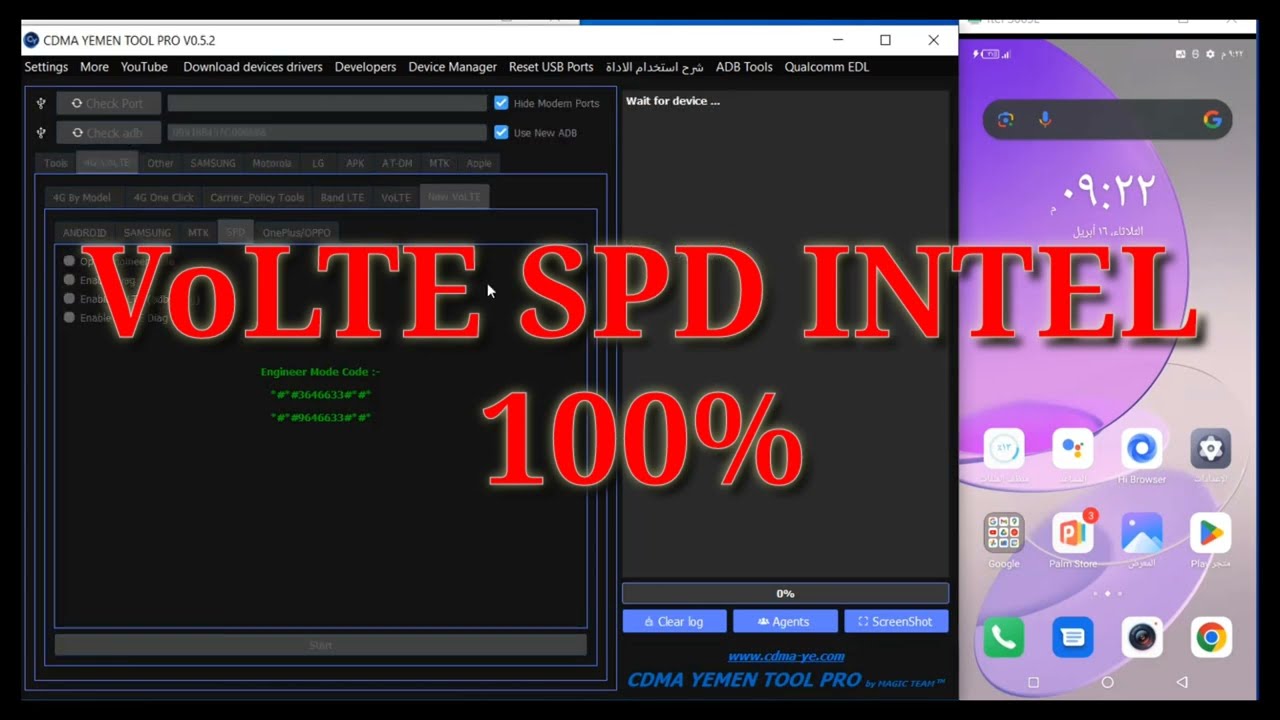
Task: Click the Check Port button
Action: [x=108, y=103]
